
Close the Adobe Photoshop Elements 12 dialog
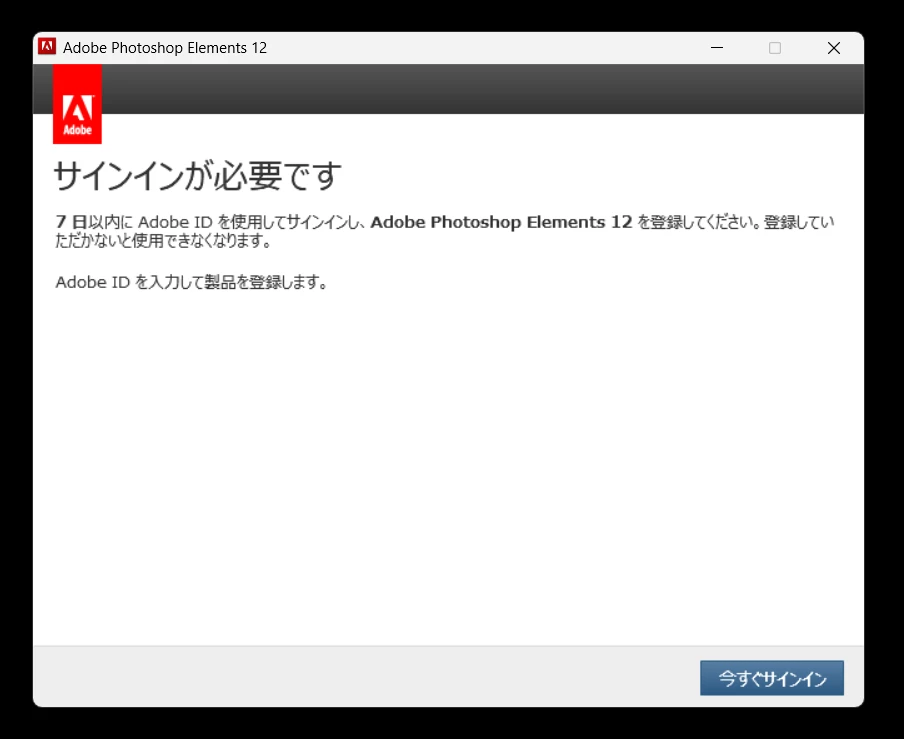(x=834, y=48)
